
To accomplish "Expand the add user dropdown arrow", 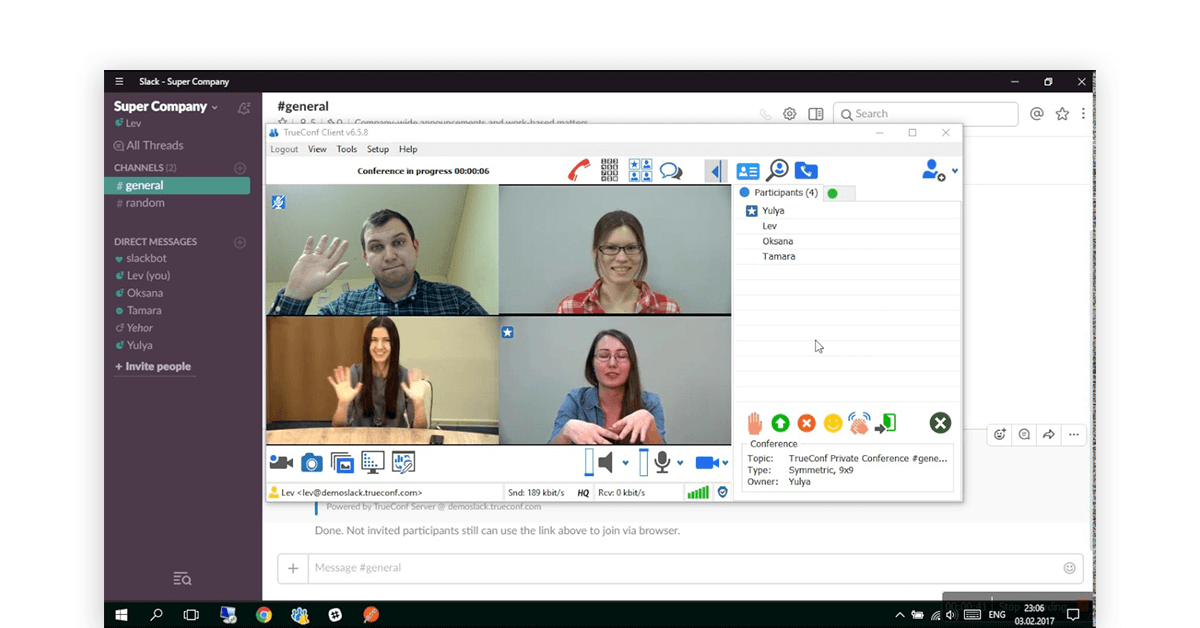I will click(x=955, y=171).
